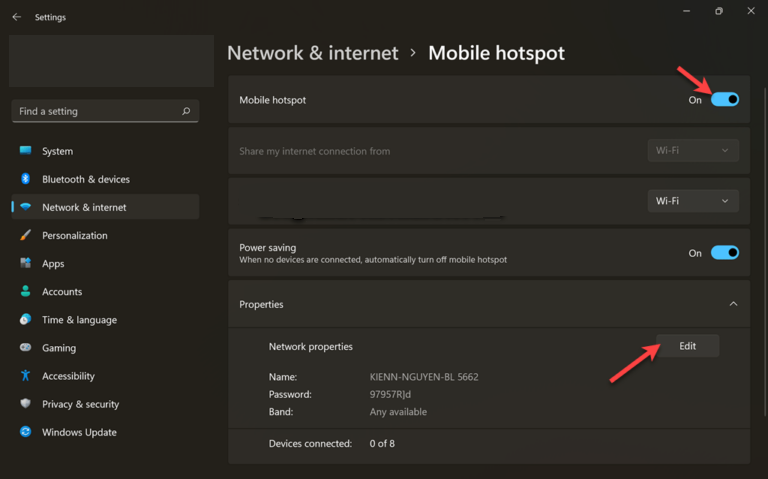The height and width of the screenshot is (479, 768).
Task: Collapse the Properties section chevron
Action: coord(733,304)
